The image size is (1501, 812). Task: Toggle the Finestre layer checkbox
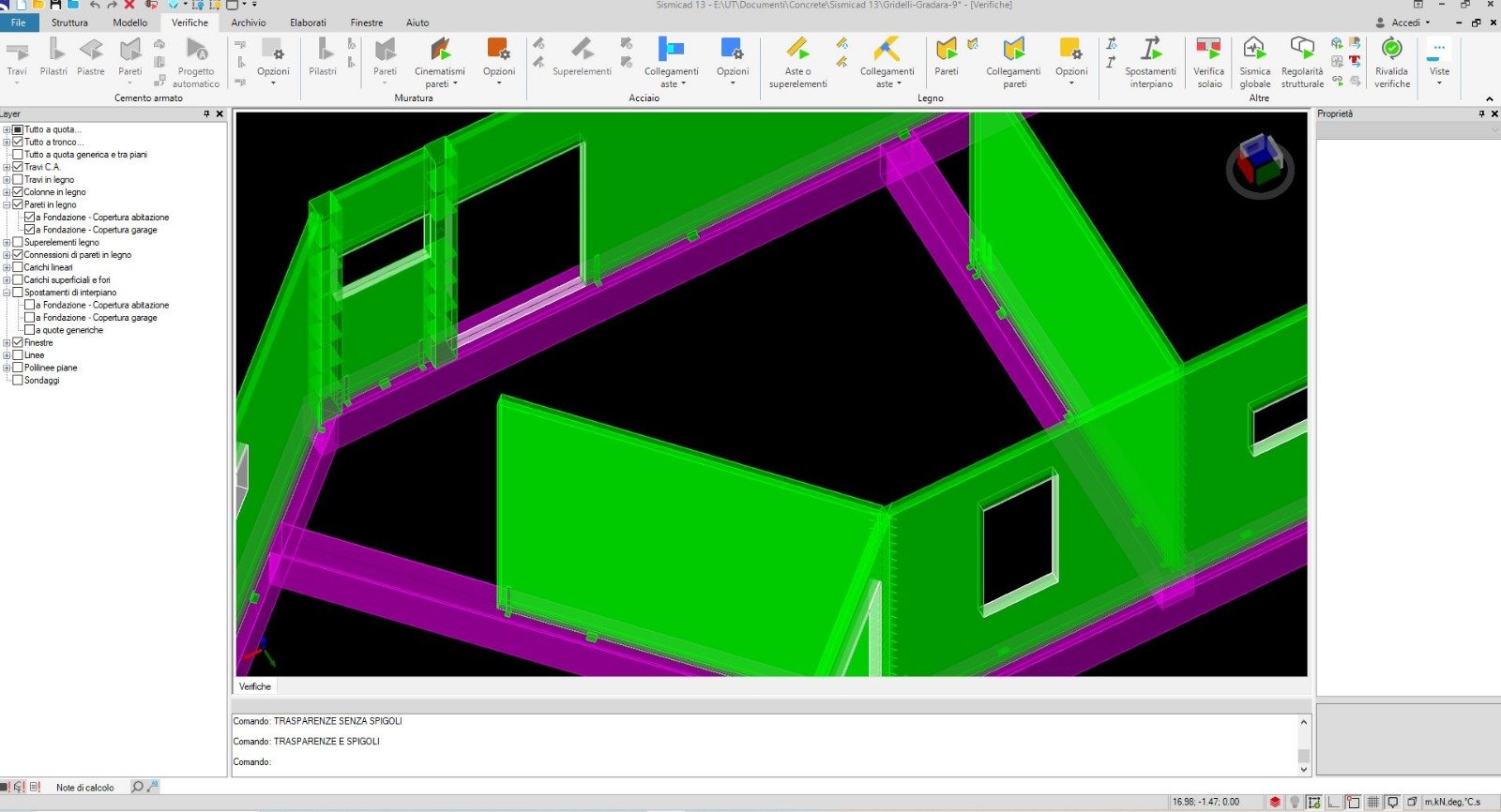point(18,342)
